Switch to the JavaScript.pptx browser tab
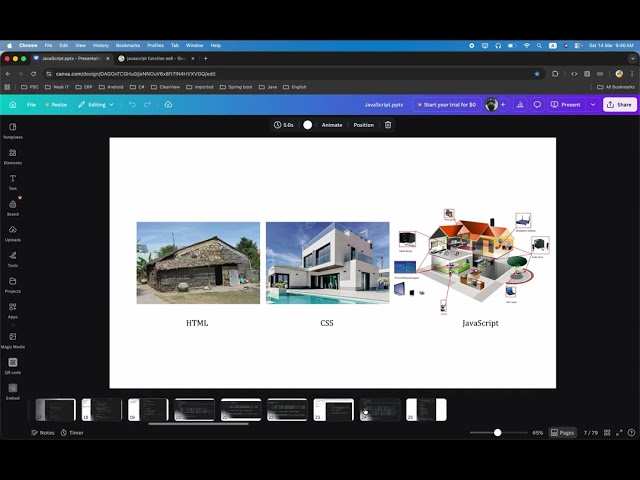640x480 pixels. point(71,58)
